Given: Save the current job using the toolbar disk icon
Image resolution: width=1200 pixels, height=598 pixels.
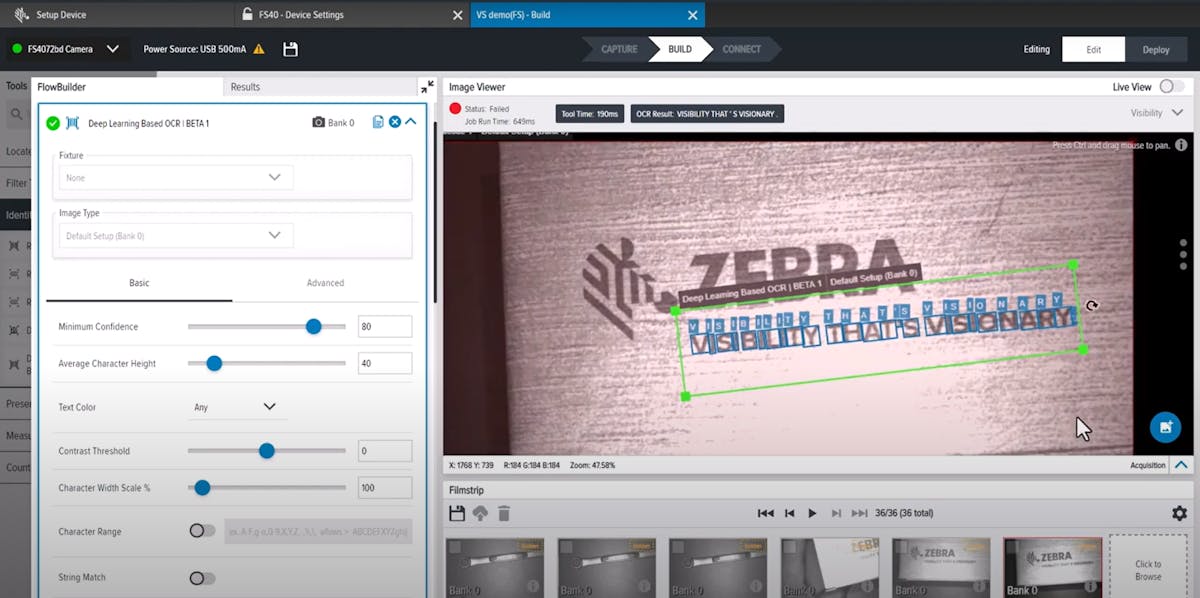Looking at the screenshot, I should (291, 48).
